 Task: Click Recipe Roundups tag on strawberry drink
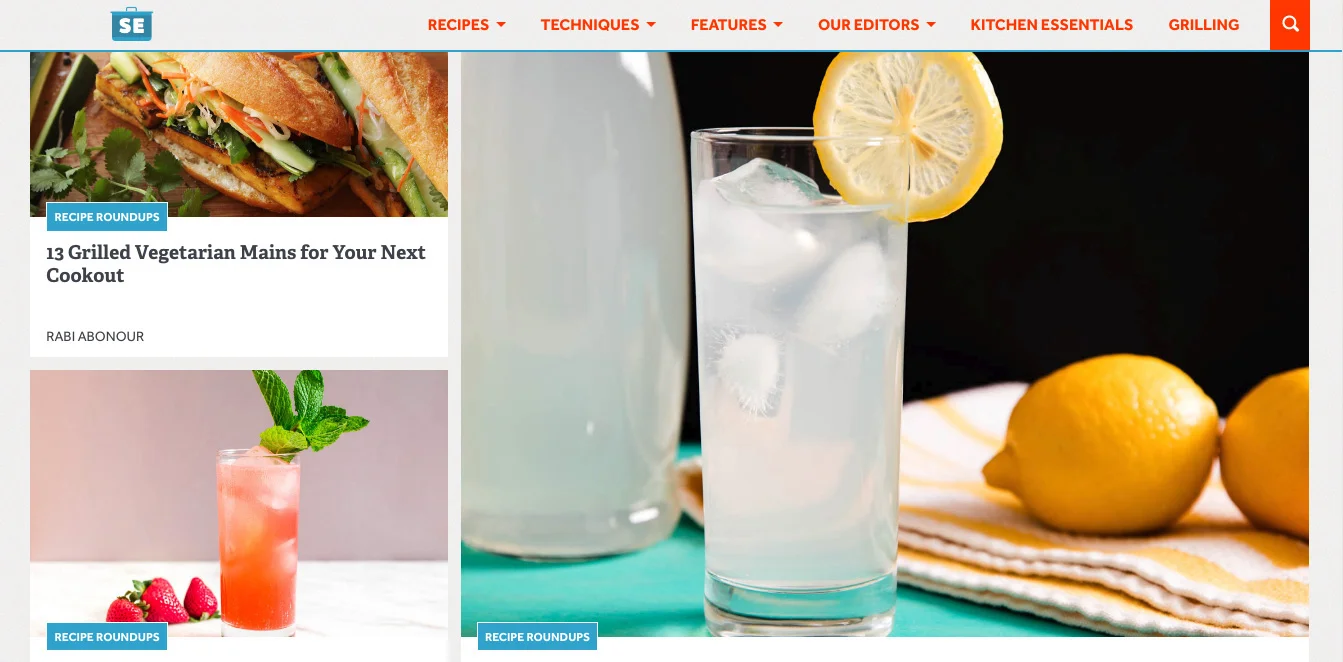[107, 637]
